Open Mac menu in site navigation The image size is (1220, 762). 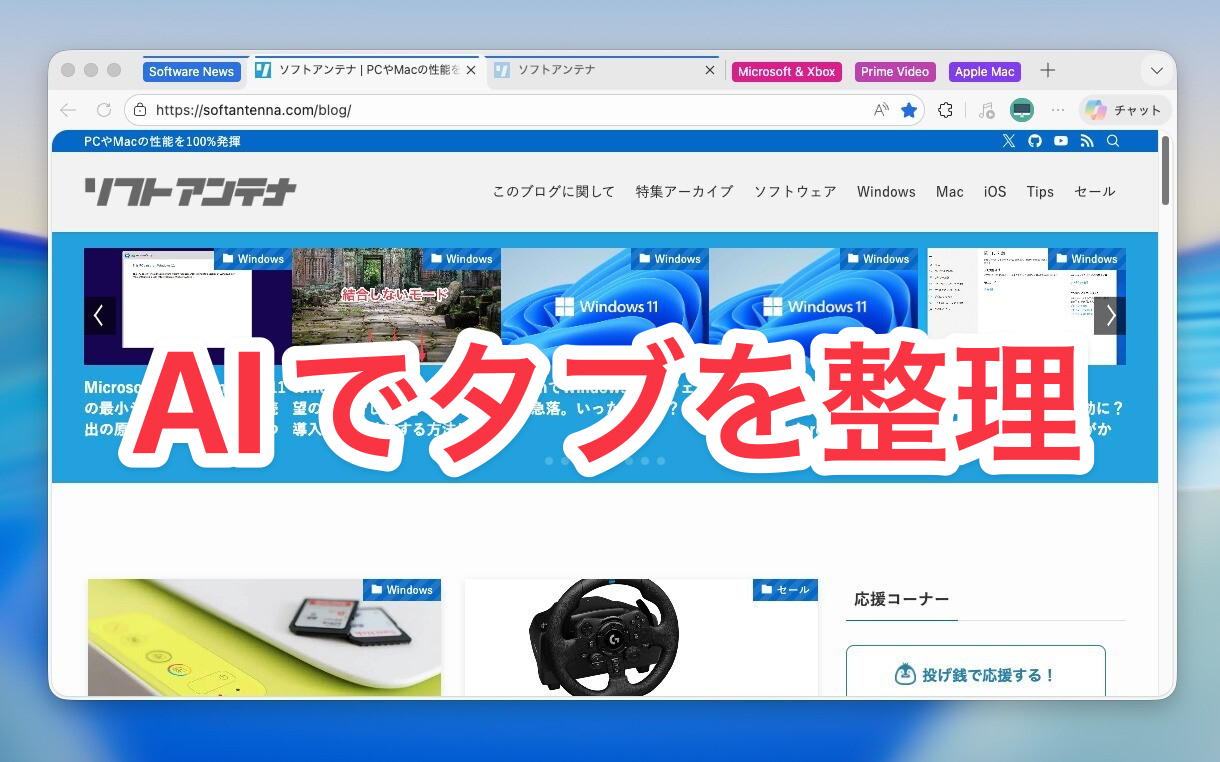950,192
